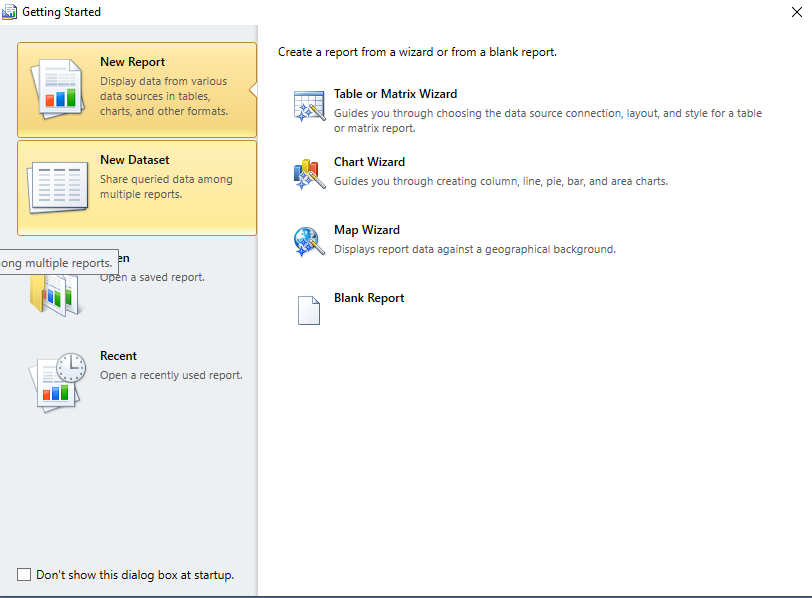Select the New Report heading
Viewport: 812px width, 598px height.
133,62
